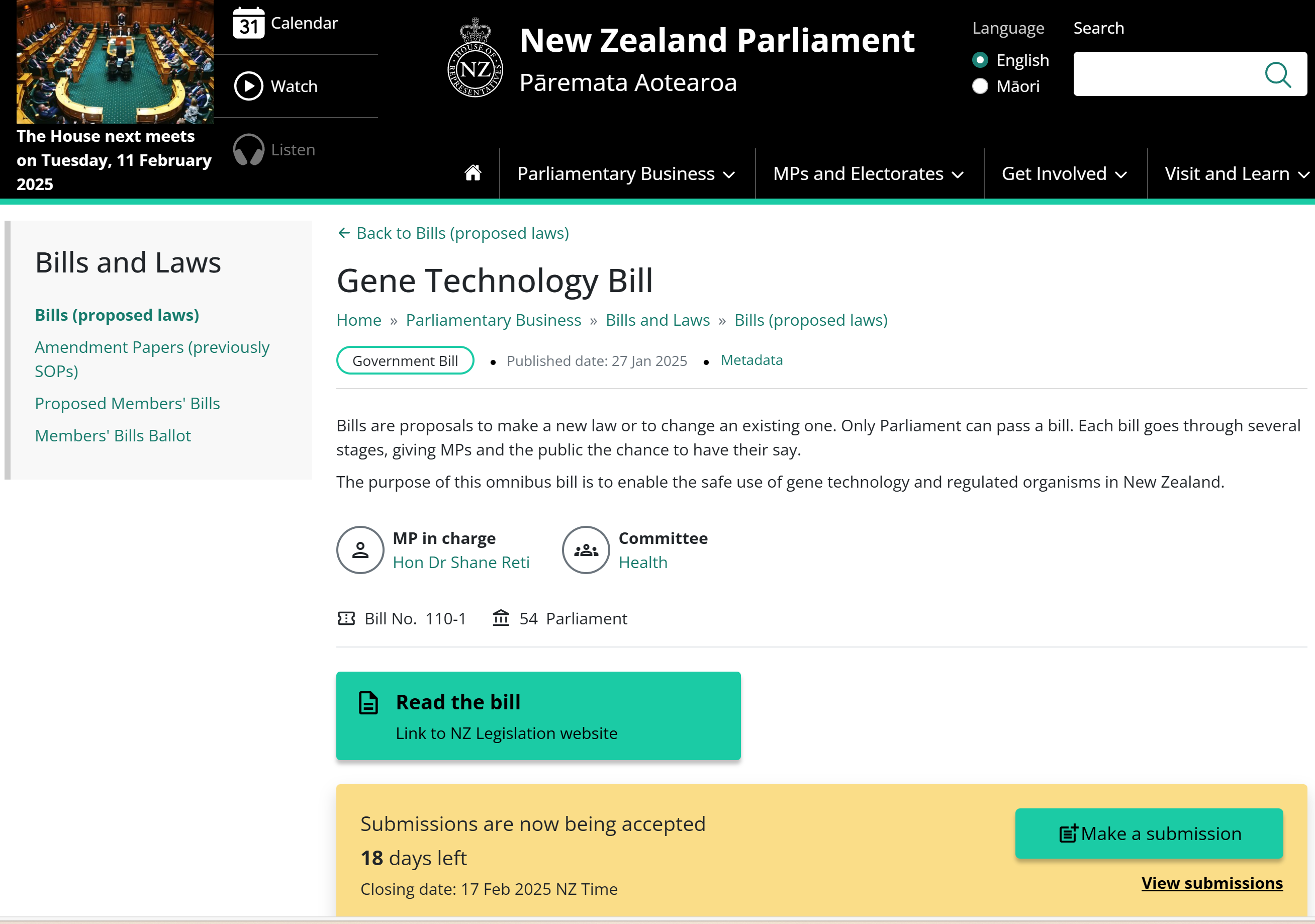Click Back to Bills (proposed laws) link
This screenshot has height=924, width=1315.
(x=462, y=233)
